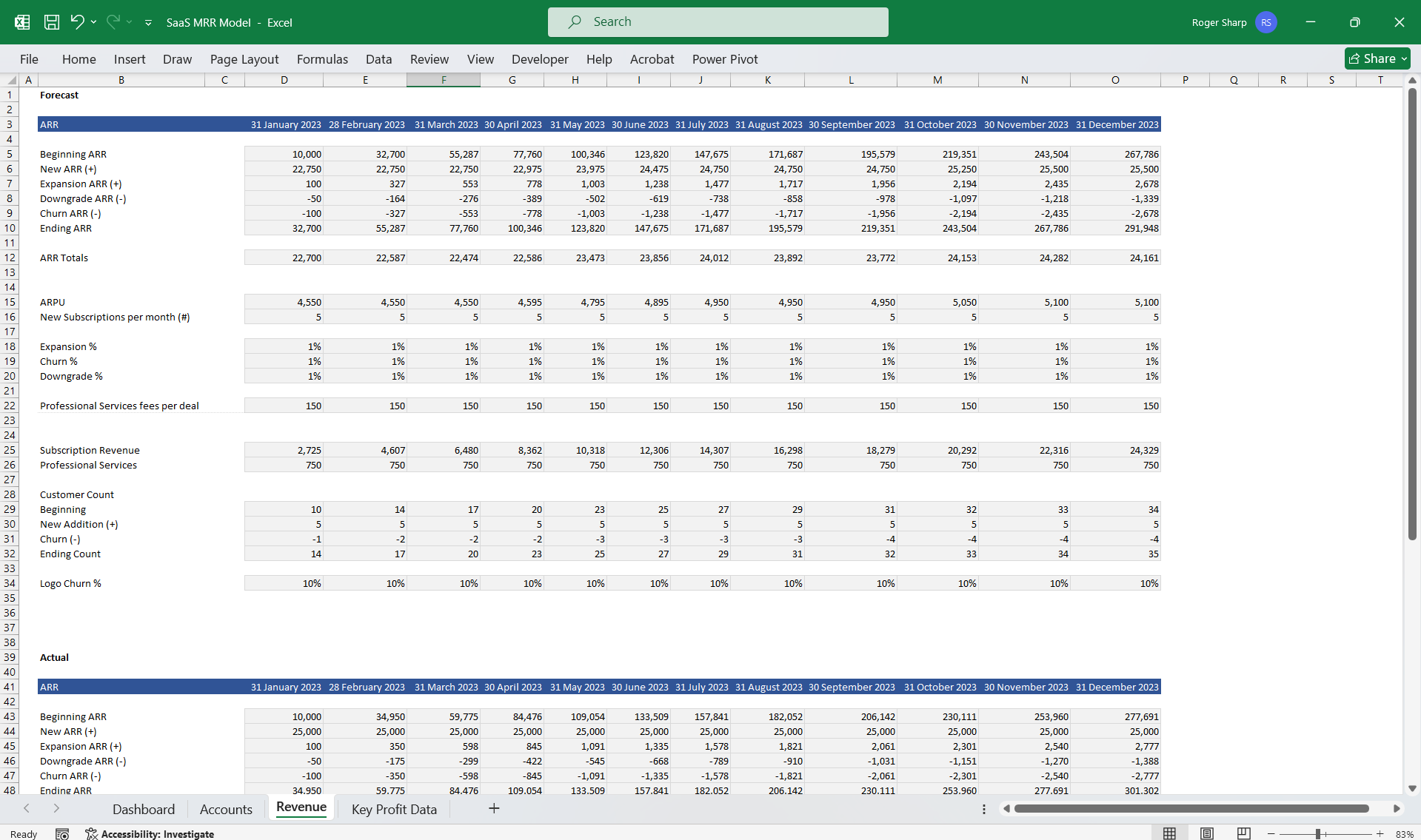Switch to Normal view icon

(x=1169, y=834)
